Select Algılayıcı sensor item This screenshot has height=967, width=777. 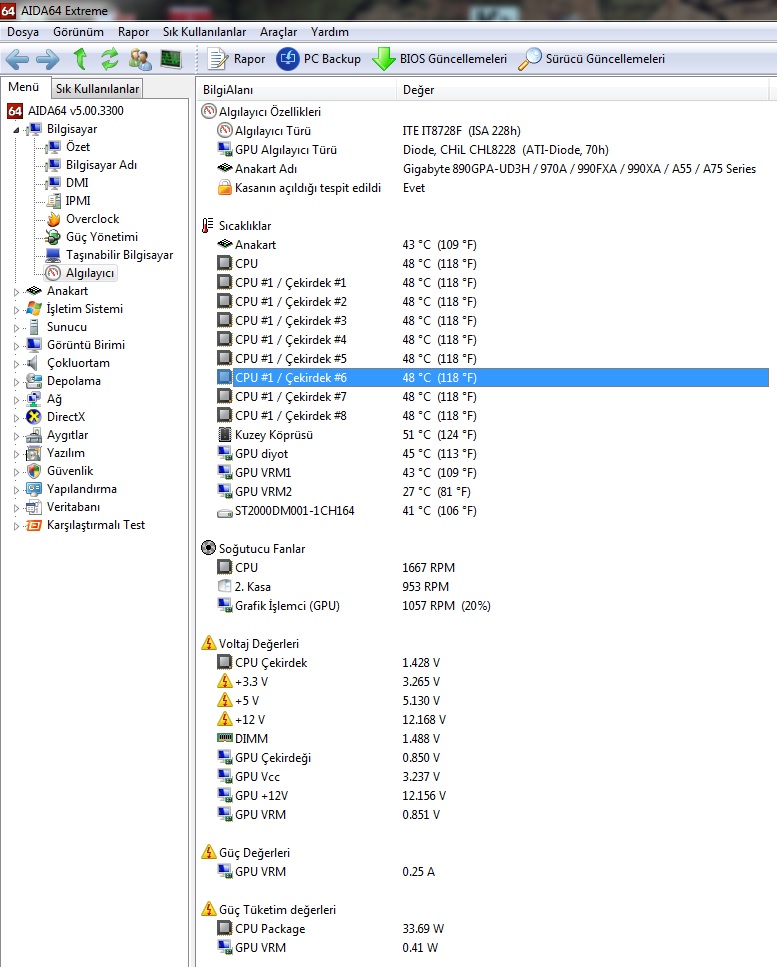[81, 273]
